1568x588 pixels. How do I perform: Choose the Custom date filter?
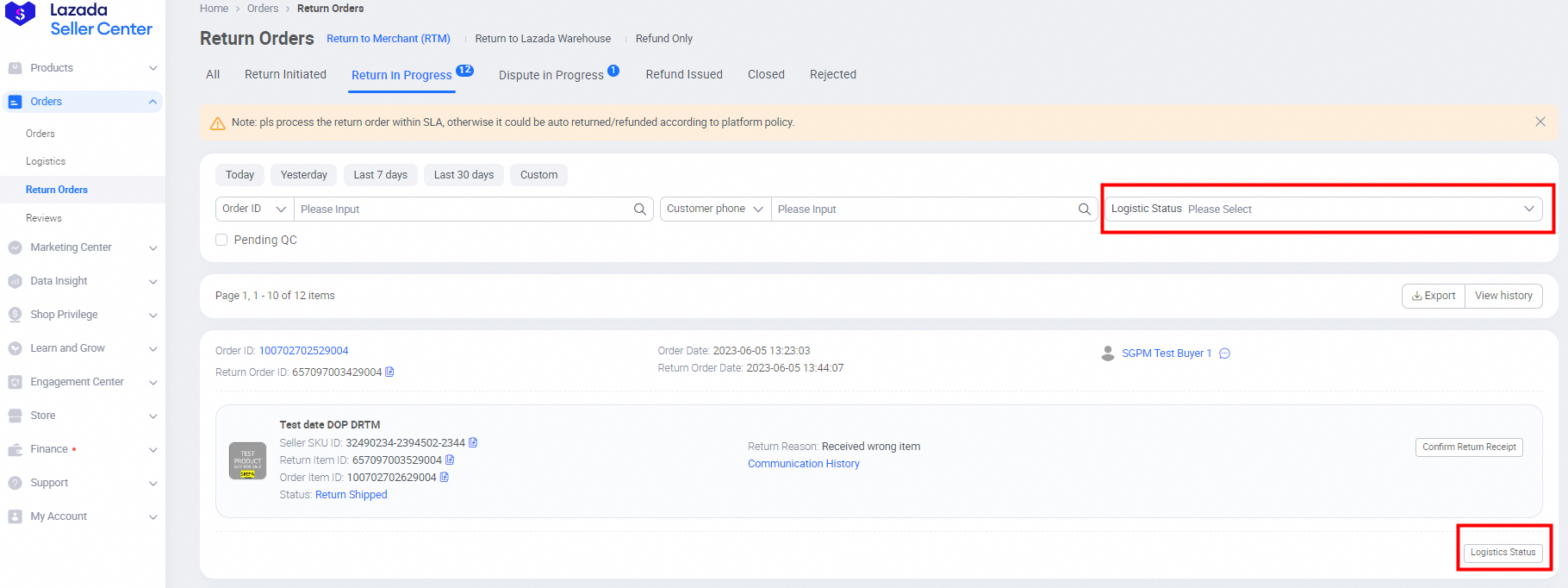538,175
